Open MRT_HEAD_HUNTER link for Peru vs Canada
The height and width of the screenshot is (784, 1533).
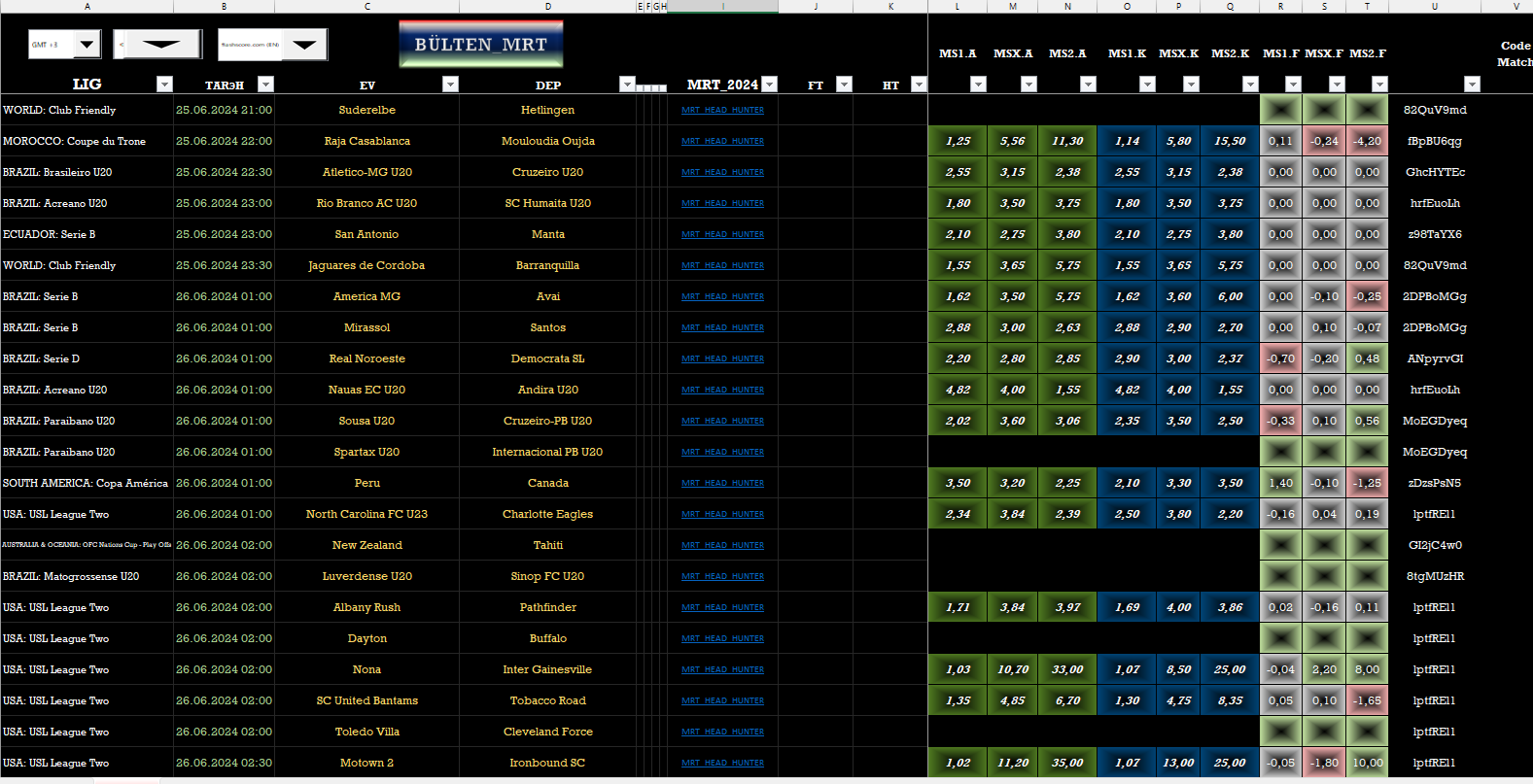tap(722, 483)
